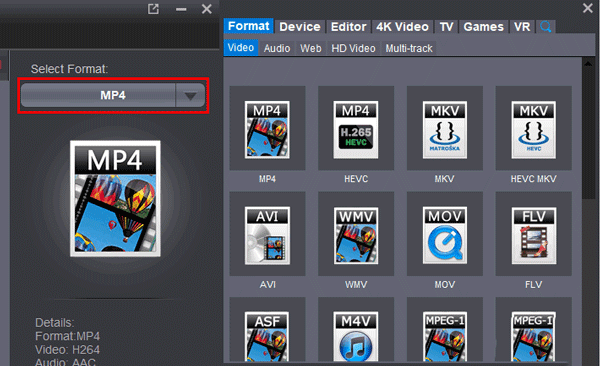This screenshot has width=600, height=366.
Task: Minimize the main application window
Action: click(x=181, y=9)
